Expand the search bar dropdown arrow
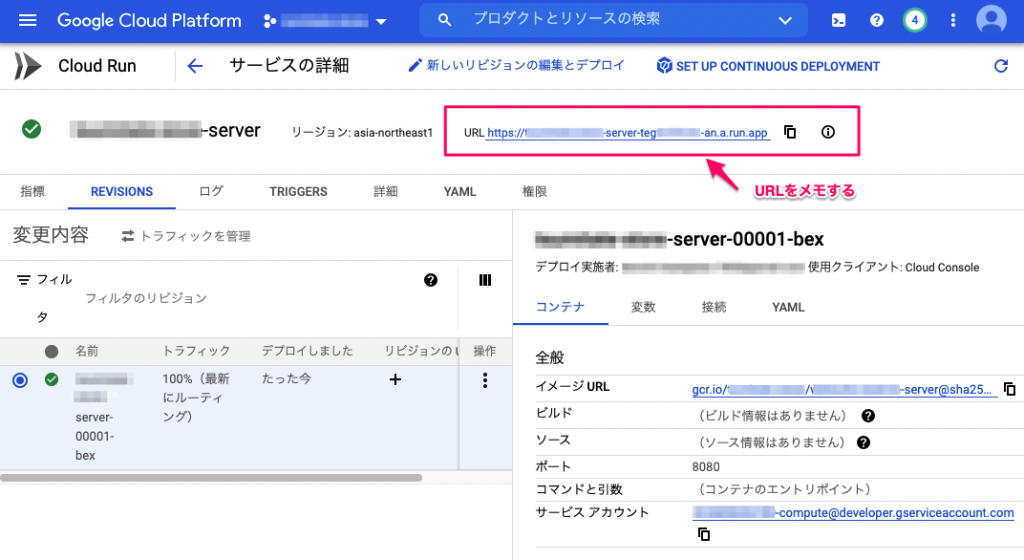Image resolution: width=1024 pixels, height=560 pixels. [x=785, y=20]
